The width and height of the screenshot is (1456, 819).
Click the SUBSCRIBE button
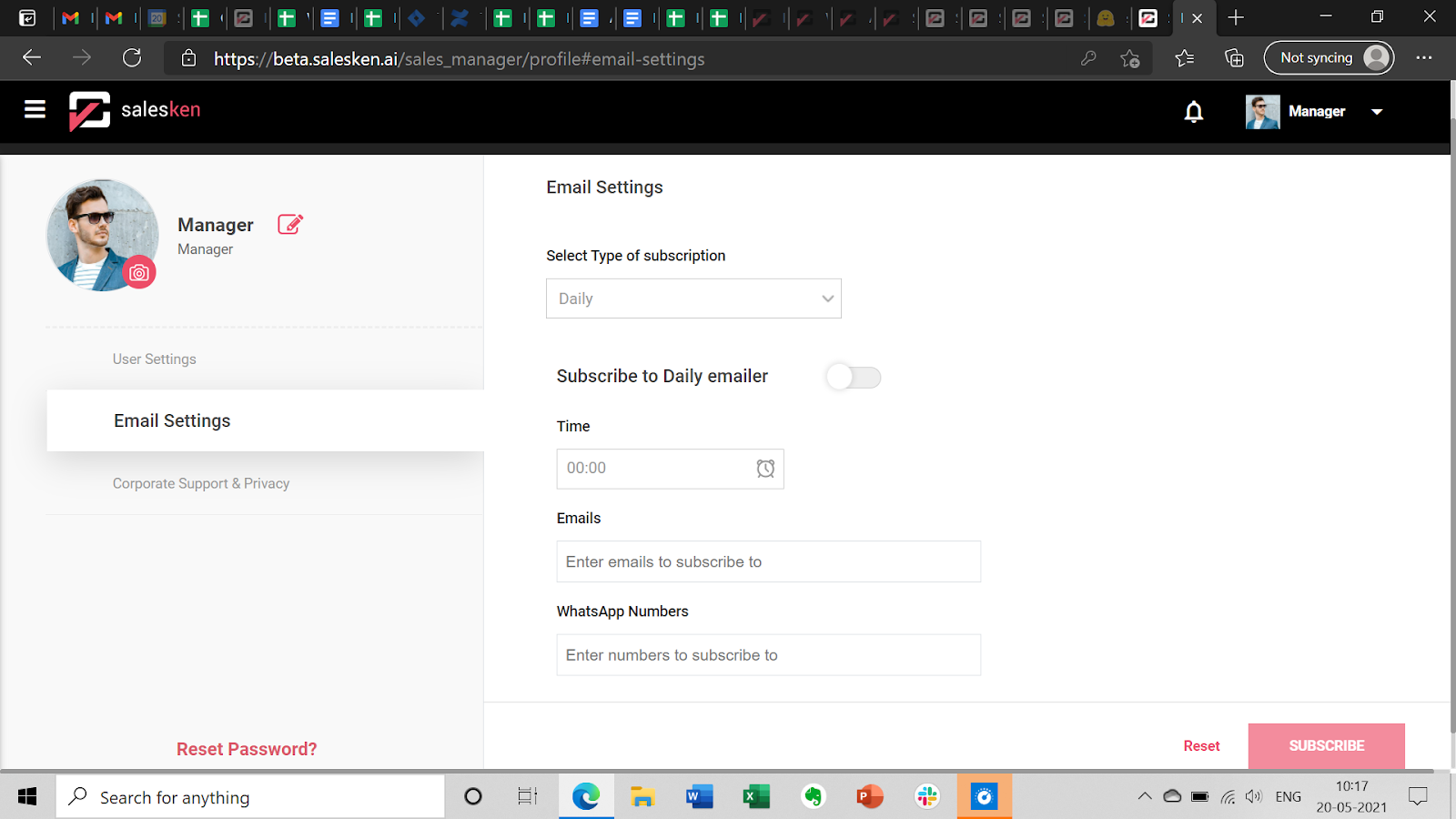click(1326, 746)
